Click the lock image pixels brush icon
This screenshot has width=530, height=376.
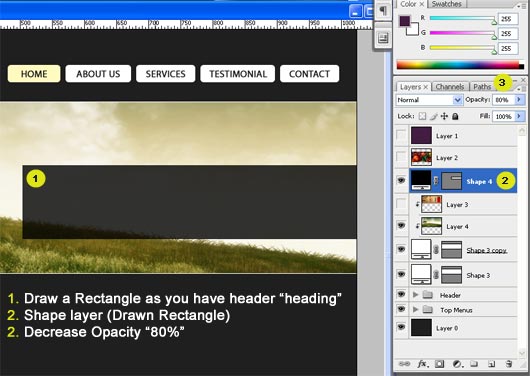click(433, 116)
